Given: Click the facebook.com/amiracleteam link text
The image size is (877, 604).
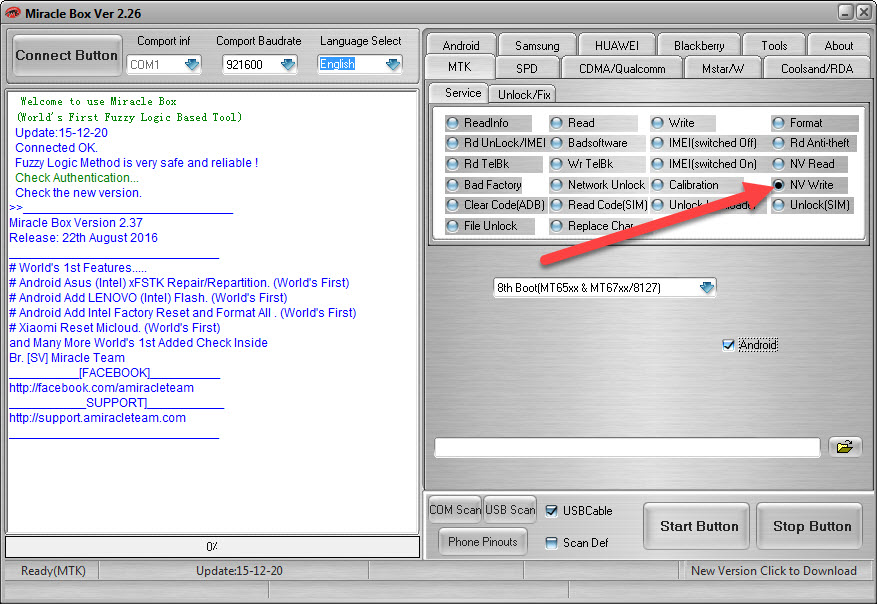Looking at the screenshot, I should pos(101,388).
